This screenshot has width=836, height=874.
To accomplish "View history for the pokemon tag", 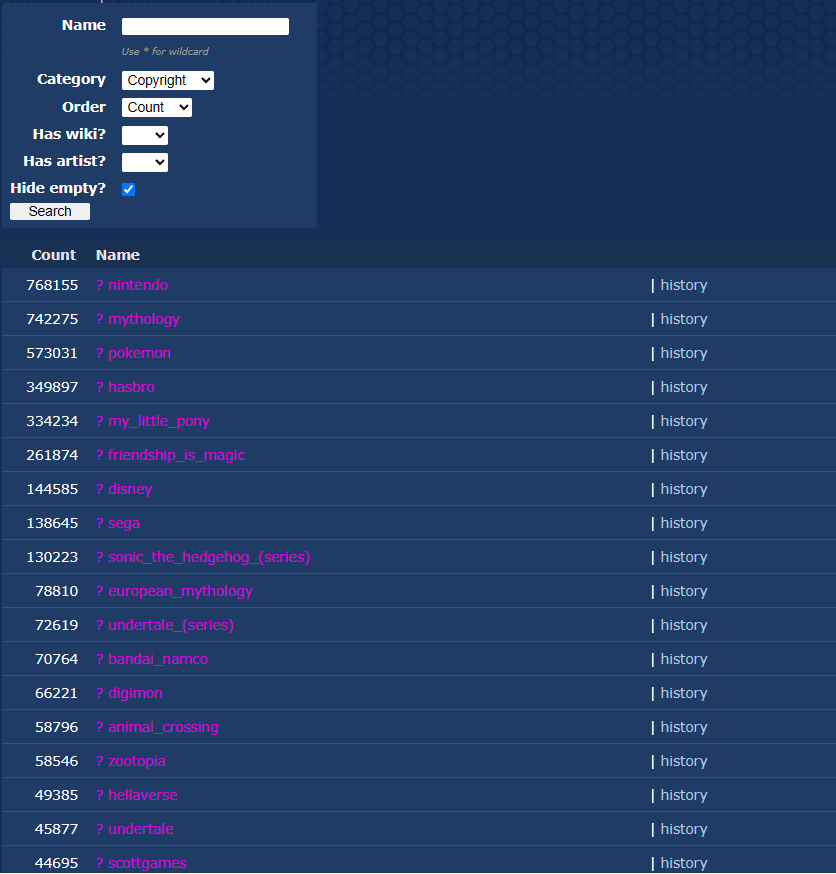I will [684, 353].
